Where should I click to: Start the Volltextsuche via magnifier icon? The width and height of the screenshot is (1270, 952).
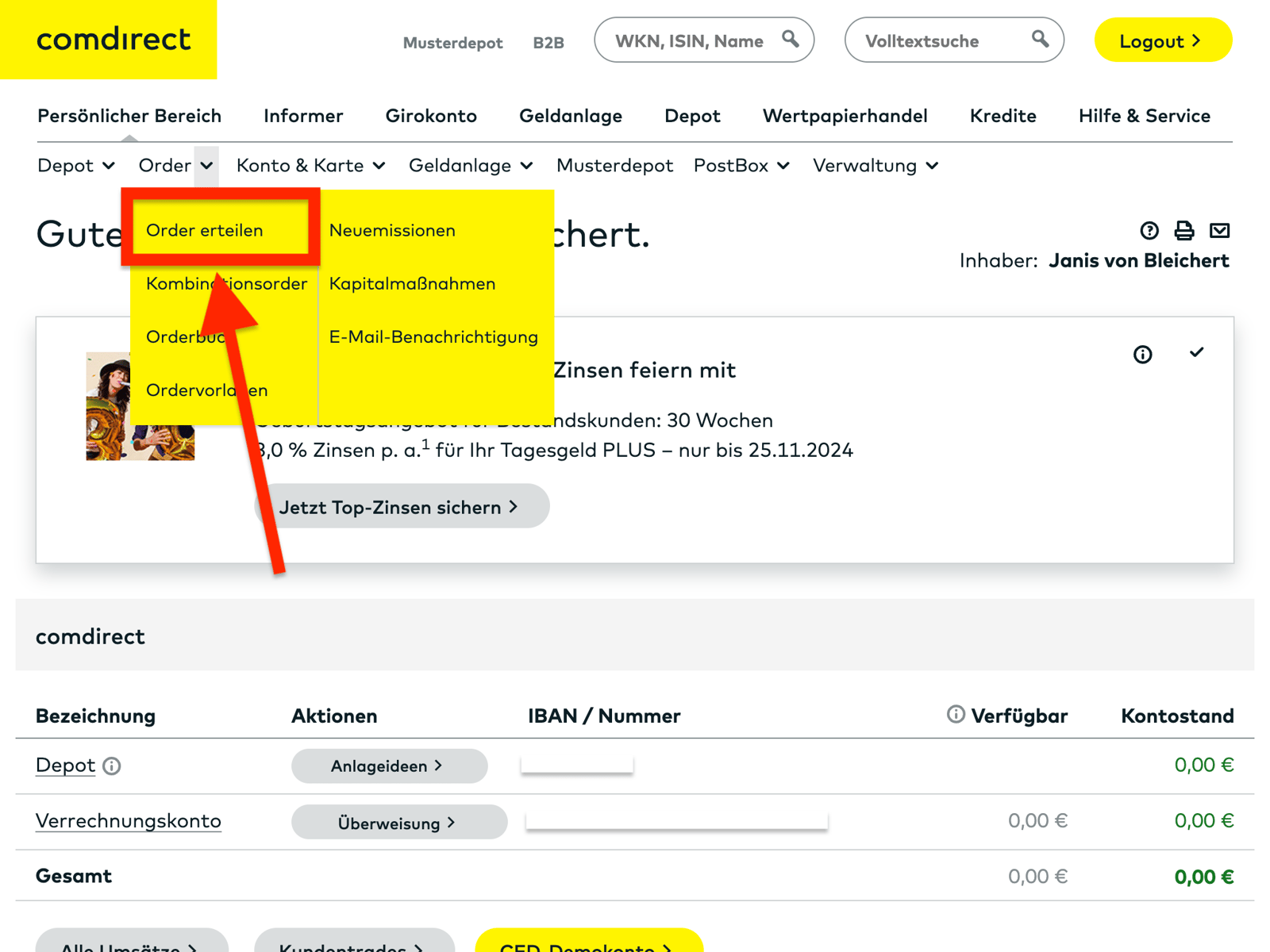tap(1040, 39)
